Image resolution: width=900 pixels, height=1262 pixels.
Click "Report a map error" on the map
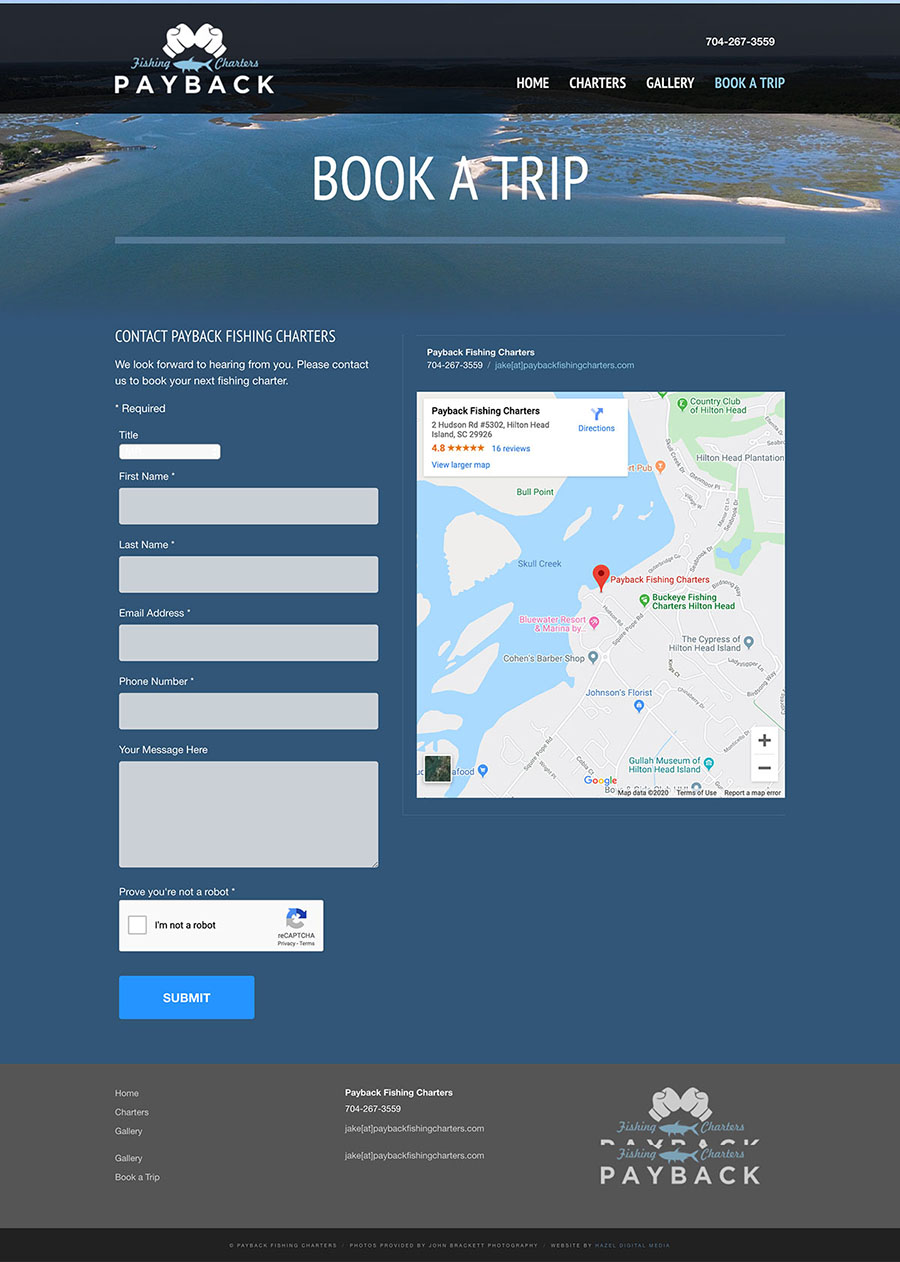(x=753, y=793)
